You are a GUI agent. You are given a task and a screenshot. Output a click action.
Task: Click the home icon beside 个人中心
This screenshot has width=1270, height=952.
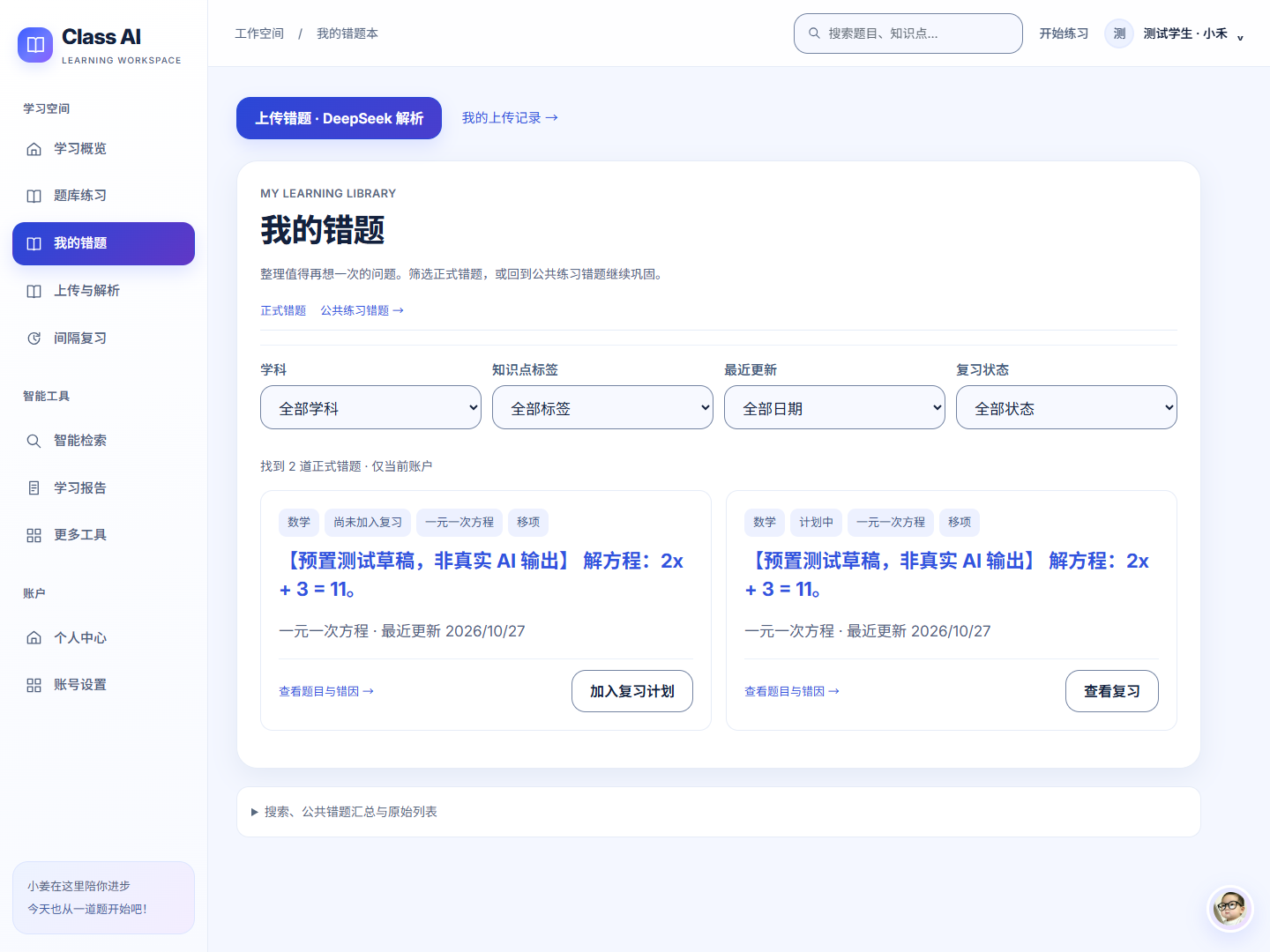[34, 637]
